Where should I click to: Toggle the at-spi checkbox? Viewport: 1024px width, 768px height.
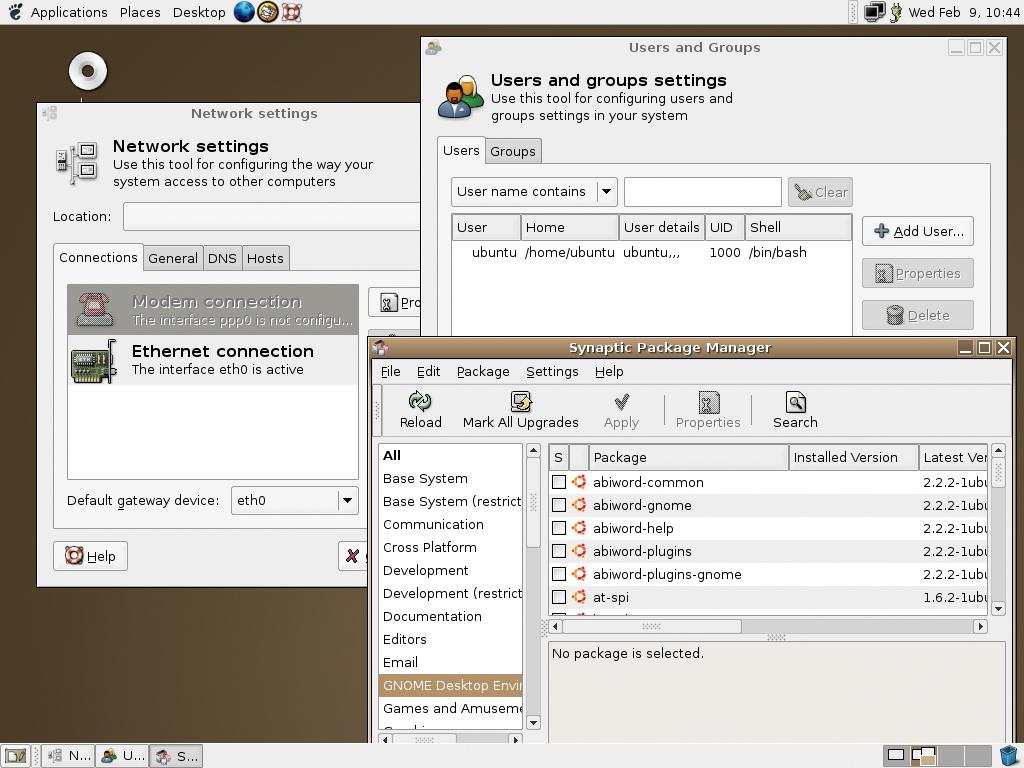coord(559,596)
